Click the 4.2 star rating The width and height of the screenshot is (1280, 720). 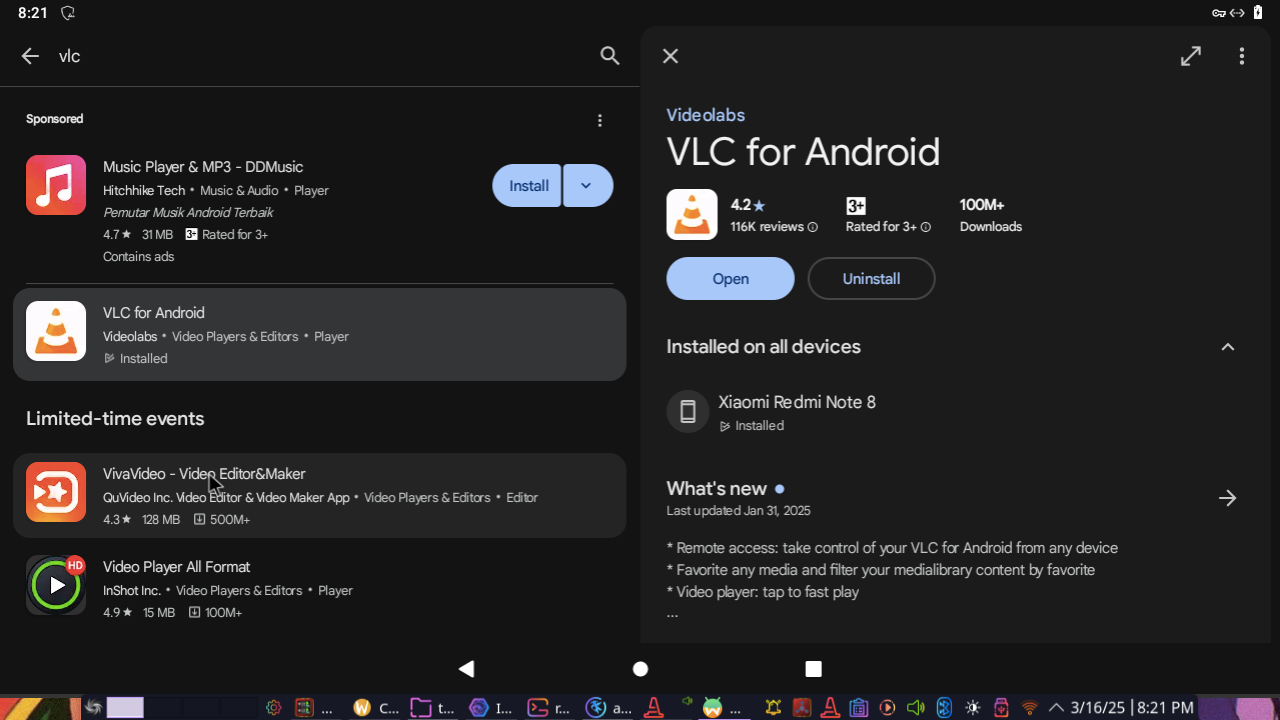[x=747, y=205]
